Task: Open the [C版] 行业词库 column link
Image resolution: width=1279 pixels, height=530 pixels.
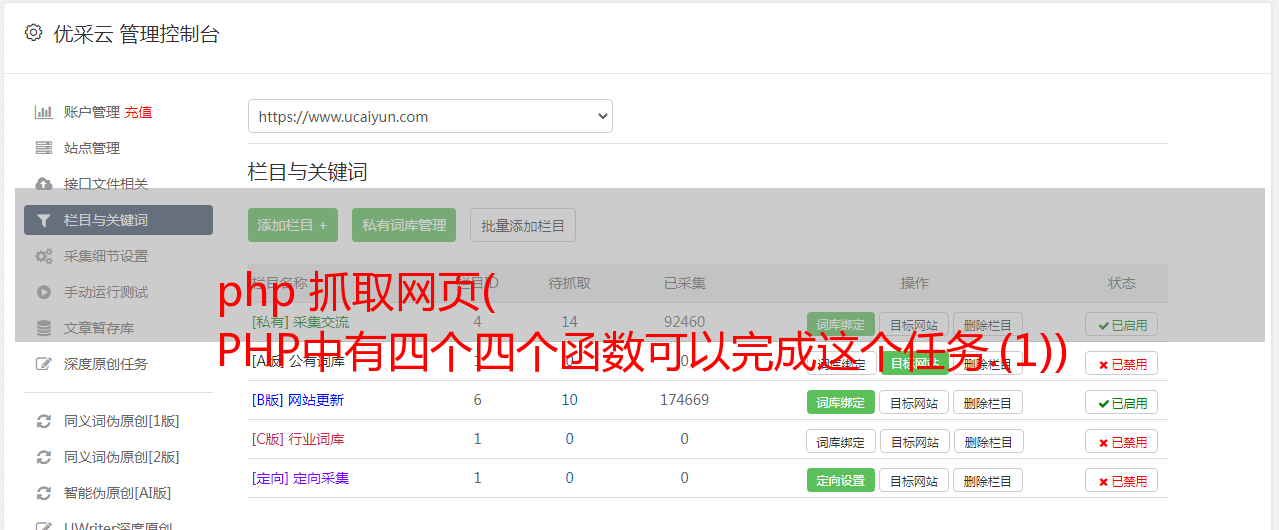Action: pyautogui.click(x=298, y=439)
